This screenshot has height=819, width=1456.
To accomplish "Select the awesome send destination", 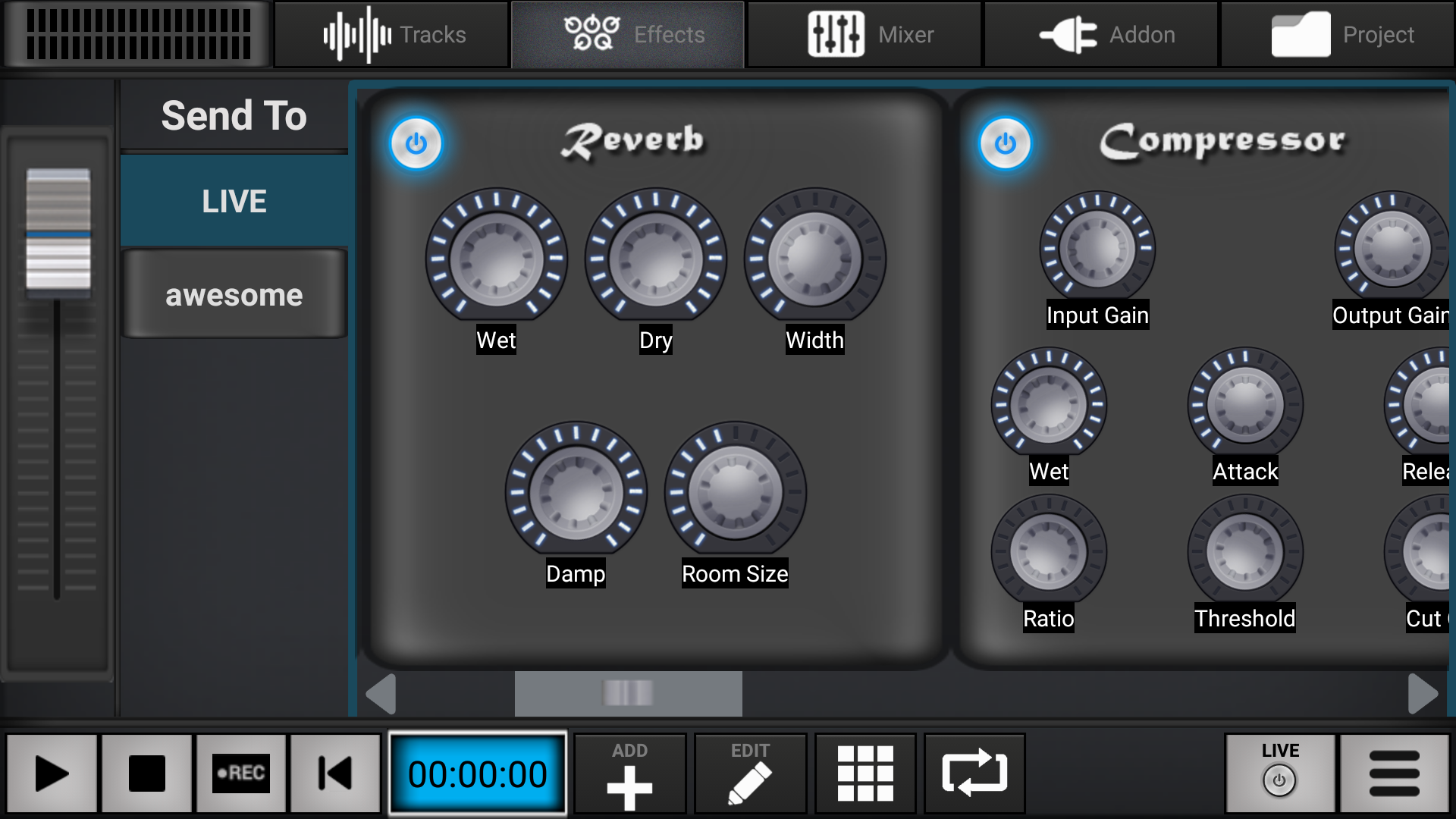I will 234,294.
